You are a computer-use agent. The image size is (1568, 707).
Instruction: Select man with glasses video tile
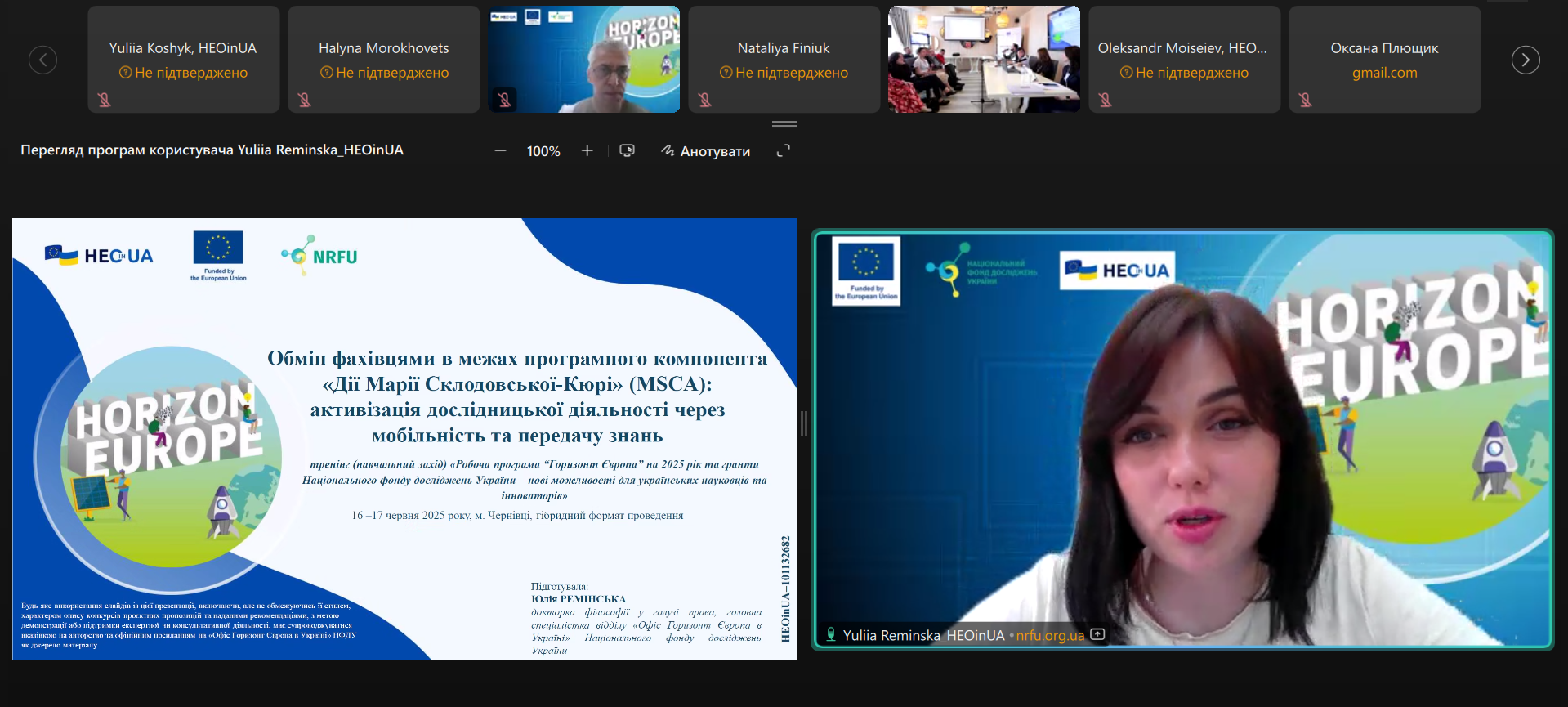(584, 59)
